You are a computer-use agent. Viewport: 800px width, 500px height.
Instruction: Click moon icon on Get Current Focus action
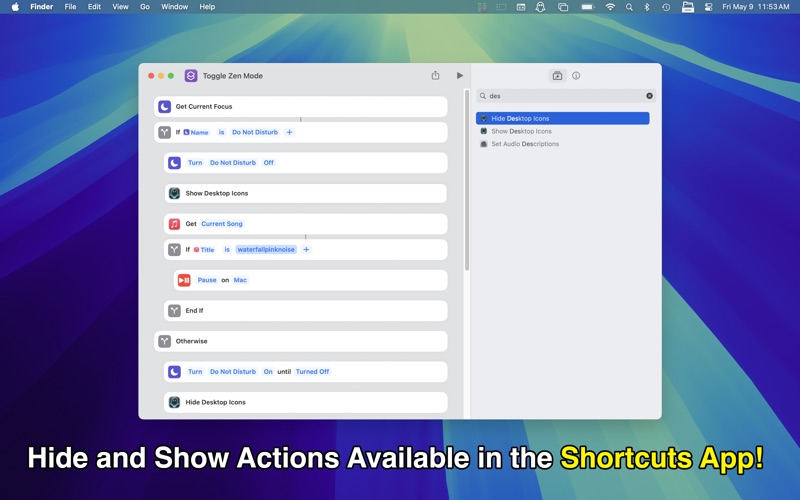[164, 107]
